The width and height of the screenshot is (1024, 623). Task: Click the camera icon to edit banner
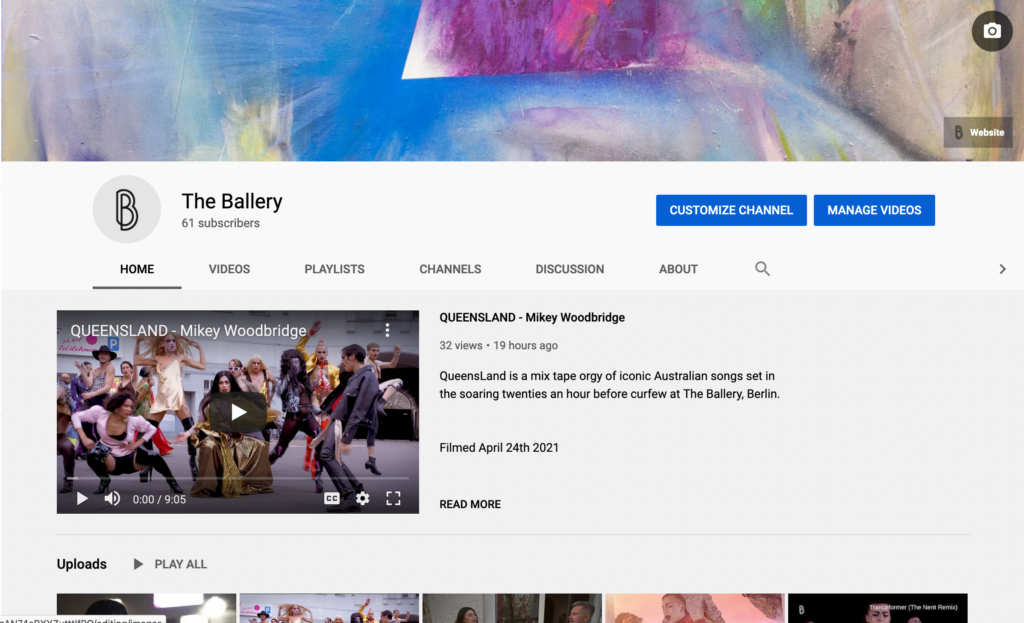pos(991,31)
